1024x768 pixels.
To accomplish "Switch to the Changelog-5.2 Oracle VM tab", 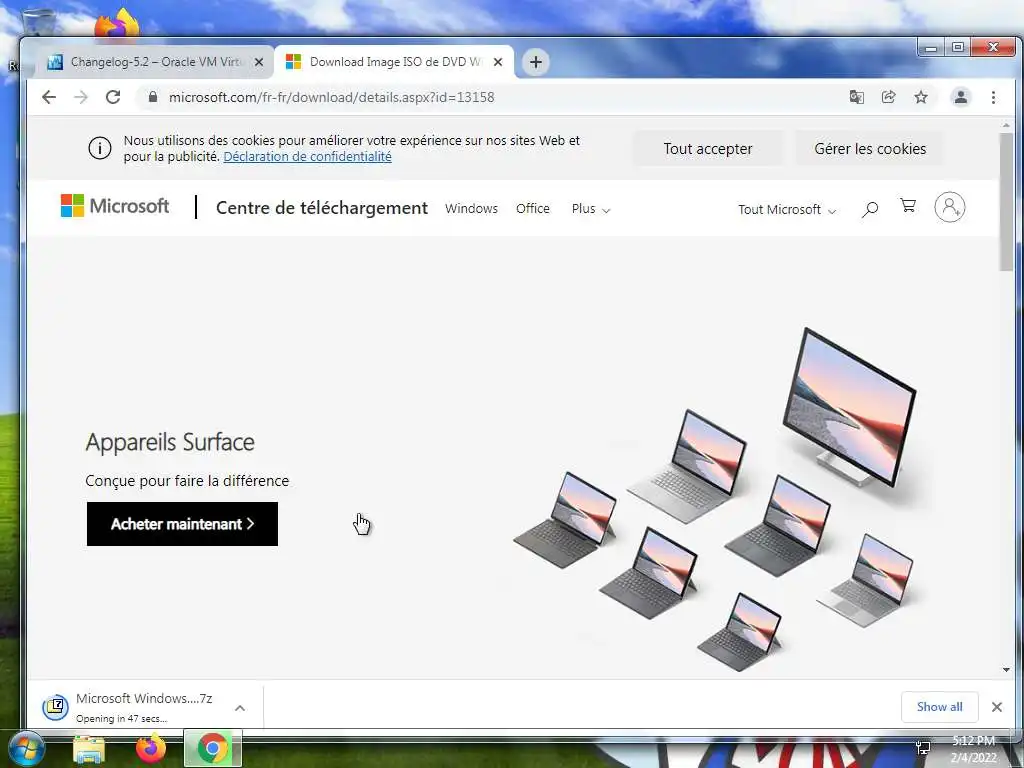I will coord(154,62).
